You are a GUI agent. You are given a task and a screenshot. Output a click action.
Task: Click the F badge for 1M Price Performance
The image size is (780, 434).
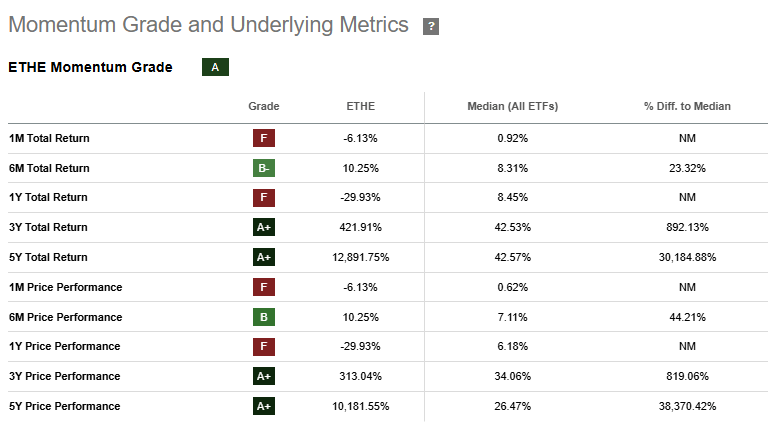click(264, 287)
